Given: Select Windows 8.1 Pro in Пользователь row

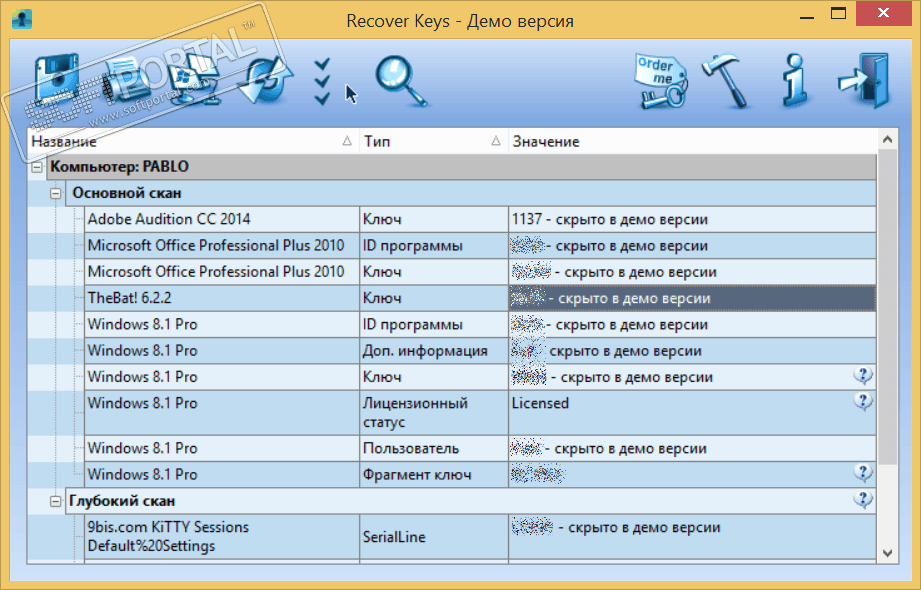Looking at the screenshot, I should (222, 448).
